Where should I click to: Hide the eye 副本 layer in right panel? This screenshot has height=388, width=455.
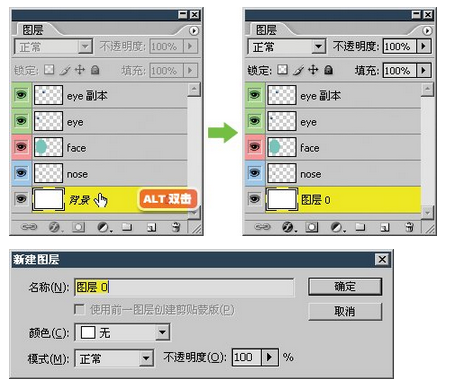coord(255,95)
